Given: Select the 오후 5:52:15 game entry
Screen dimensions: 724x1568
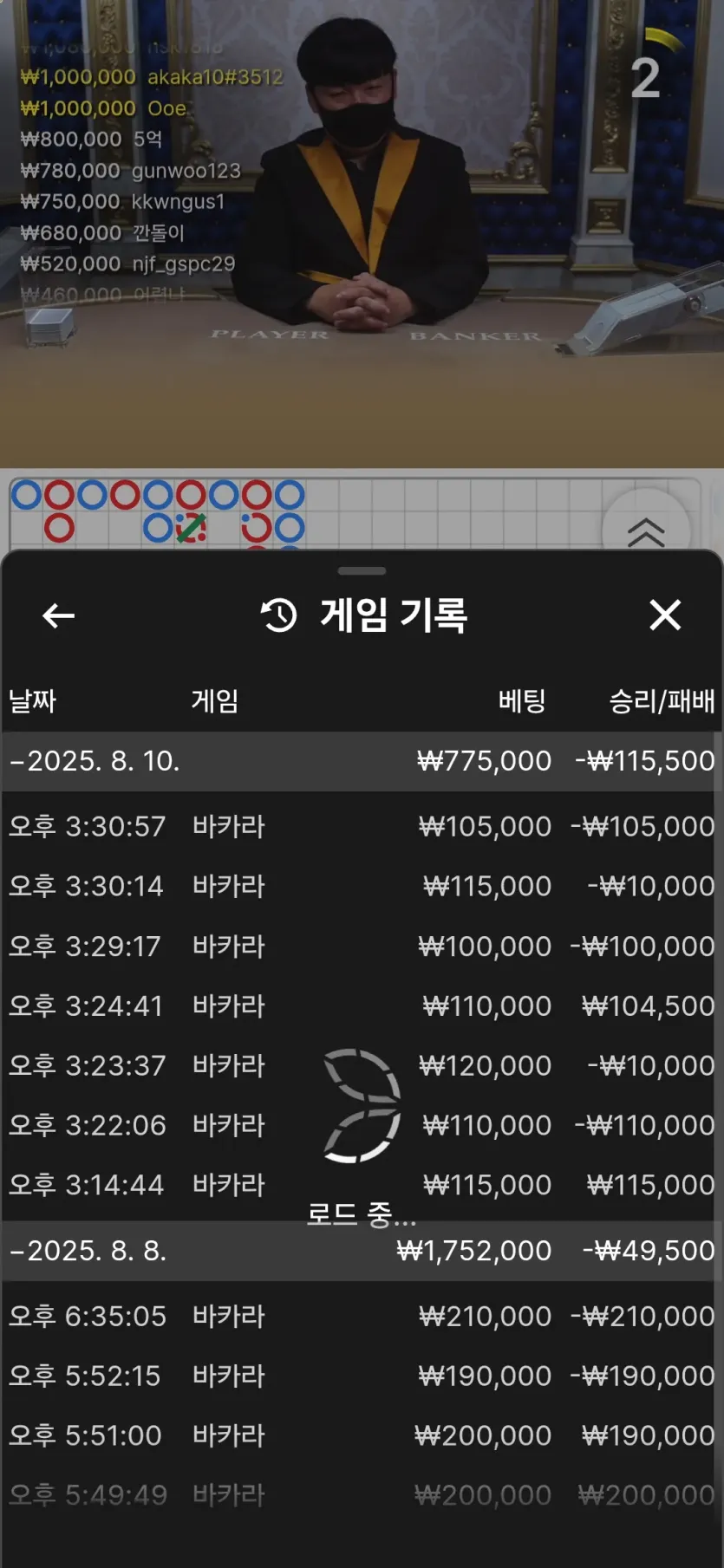Looking at the screenshot, I should pyautogui.click(x=361, y=1376).
